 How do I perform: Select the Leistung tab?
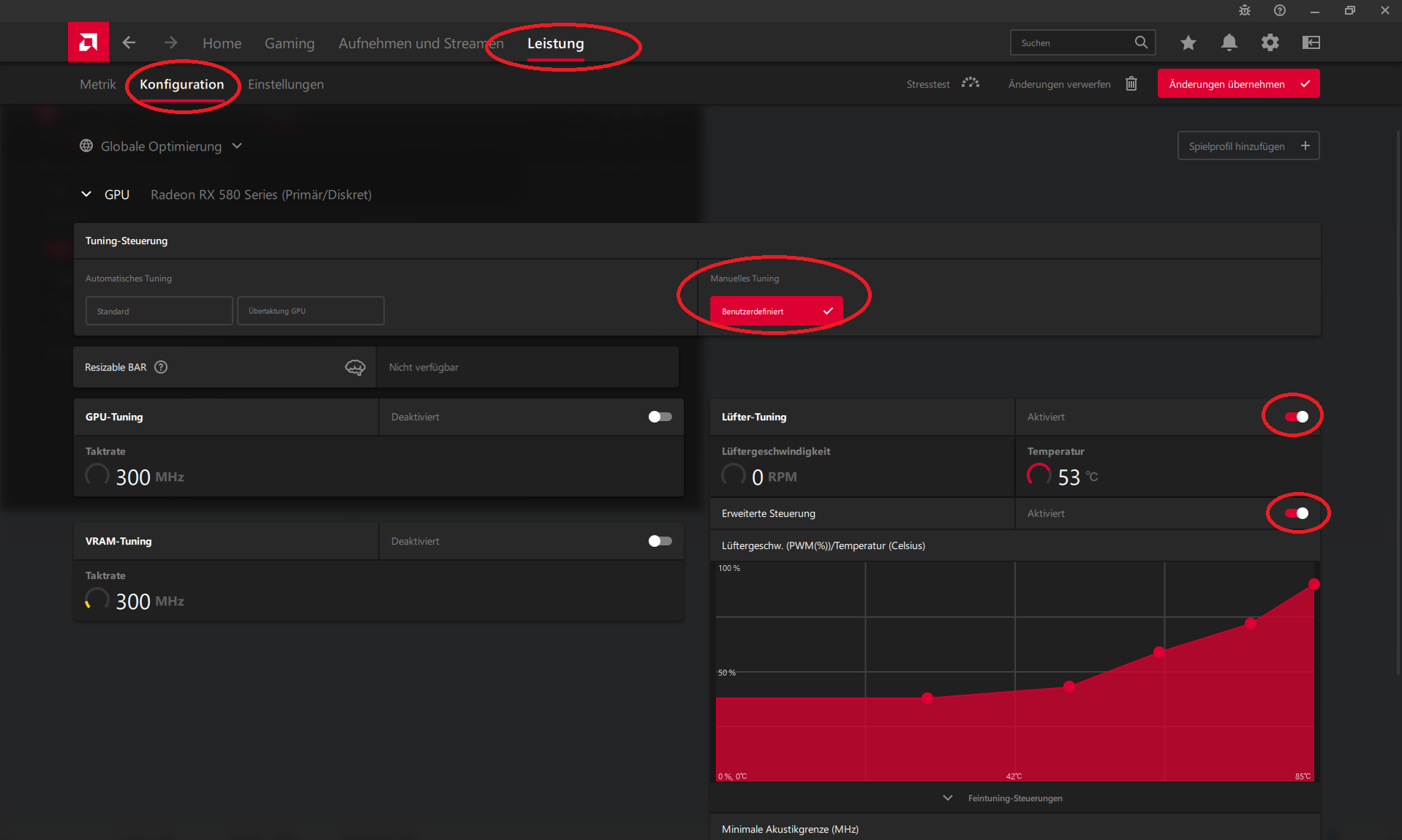(556, 43)
